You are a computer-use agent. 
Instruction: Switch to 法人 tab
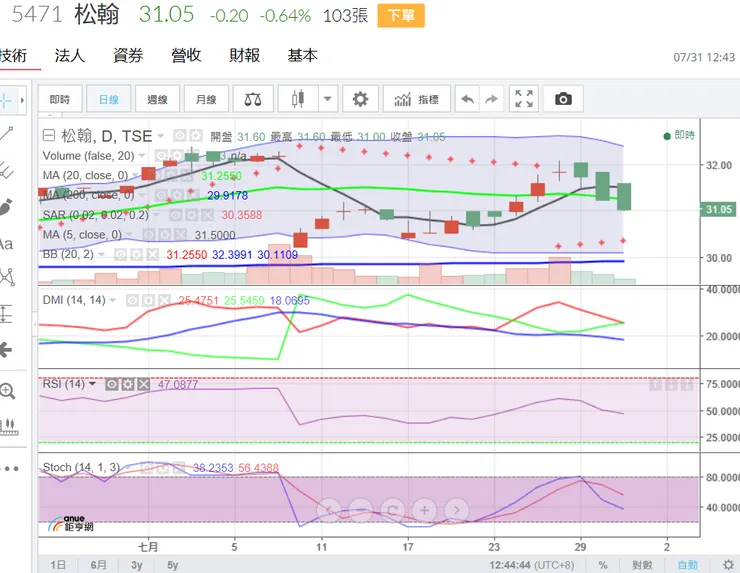(x=70, y=56)
